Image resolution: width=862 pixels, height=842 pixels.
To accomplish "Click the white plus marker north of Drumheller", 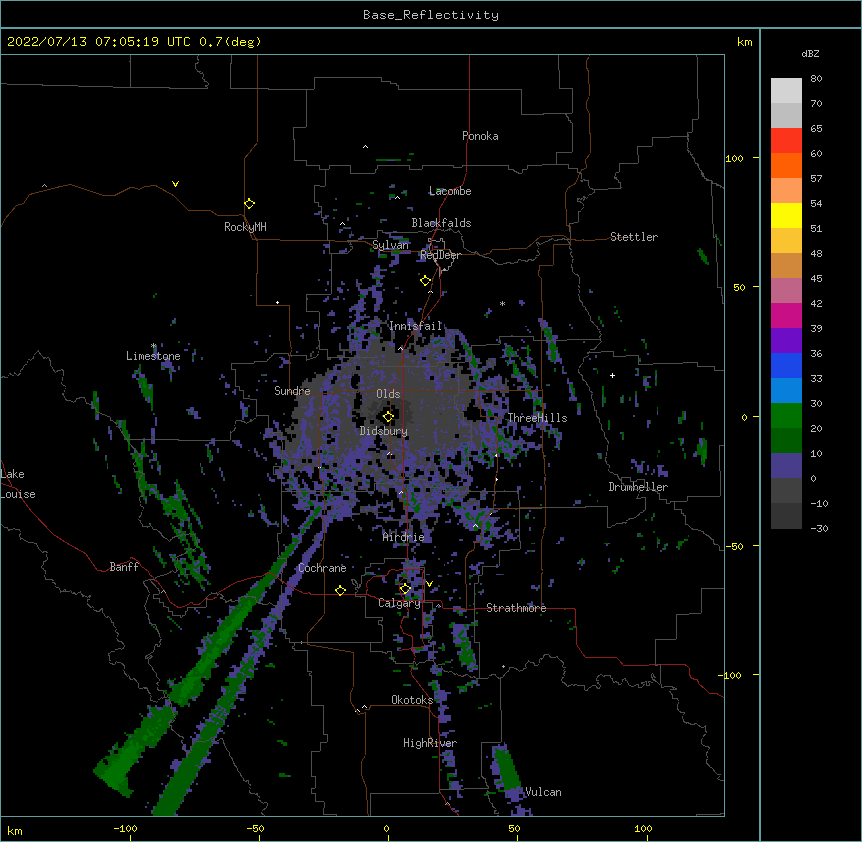I will click(x=612, y=375).
